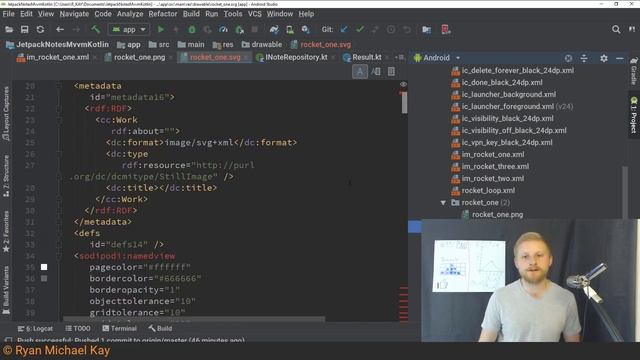This screenshot has height=360, width=640.
Task: Open the Terminal tool window
Action: pos(119,329)
